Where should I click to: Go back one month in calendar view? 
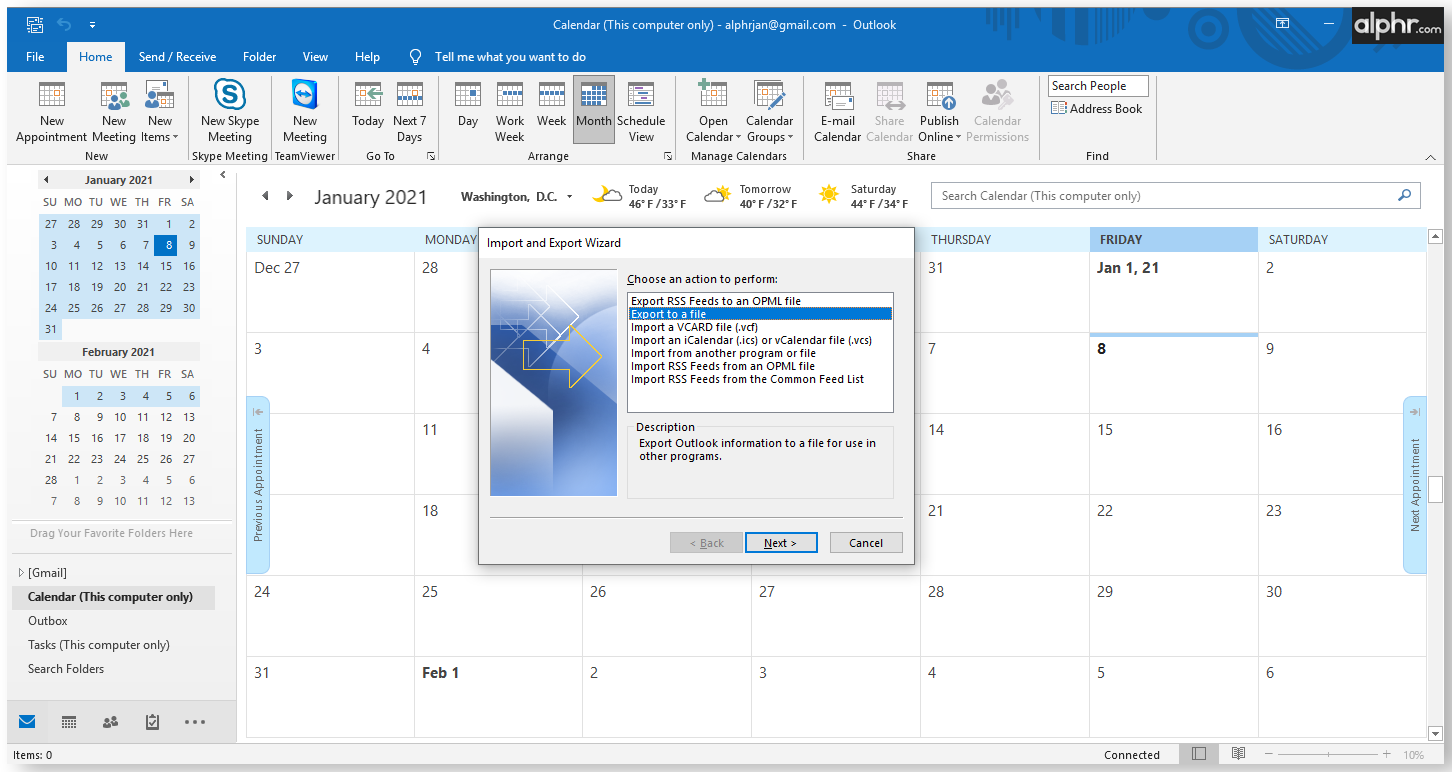pyautogui.click(x=265, y=196)
